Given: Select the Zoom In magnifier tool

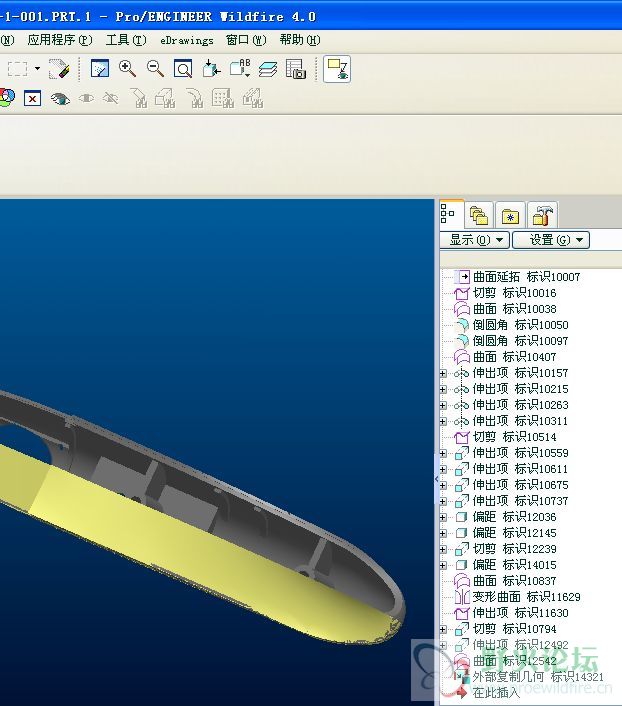Looking at the screenshot, I should pos(127,69).
